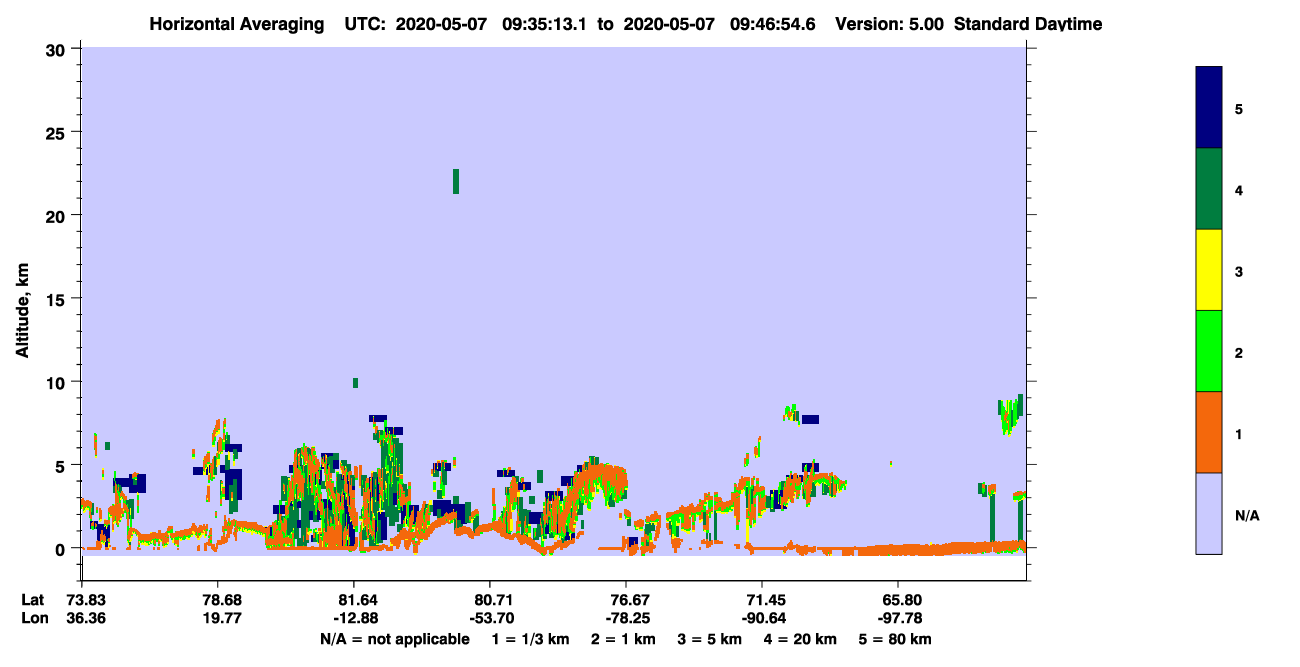1300x667 pixels.
Task: Click the yellow colorbar segment labeled 3
Action: (1209, 270)
